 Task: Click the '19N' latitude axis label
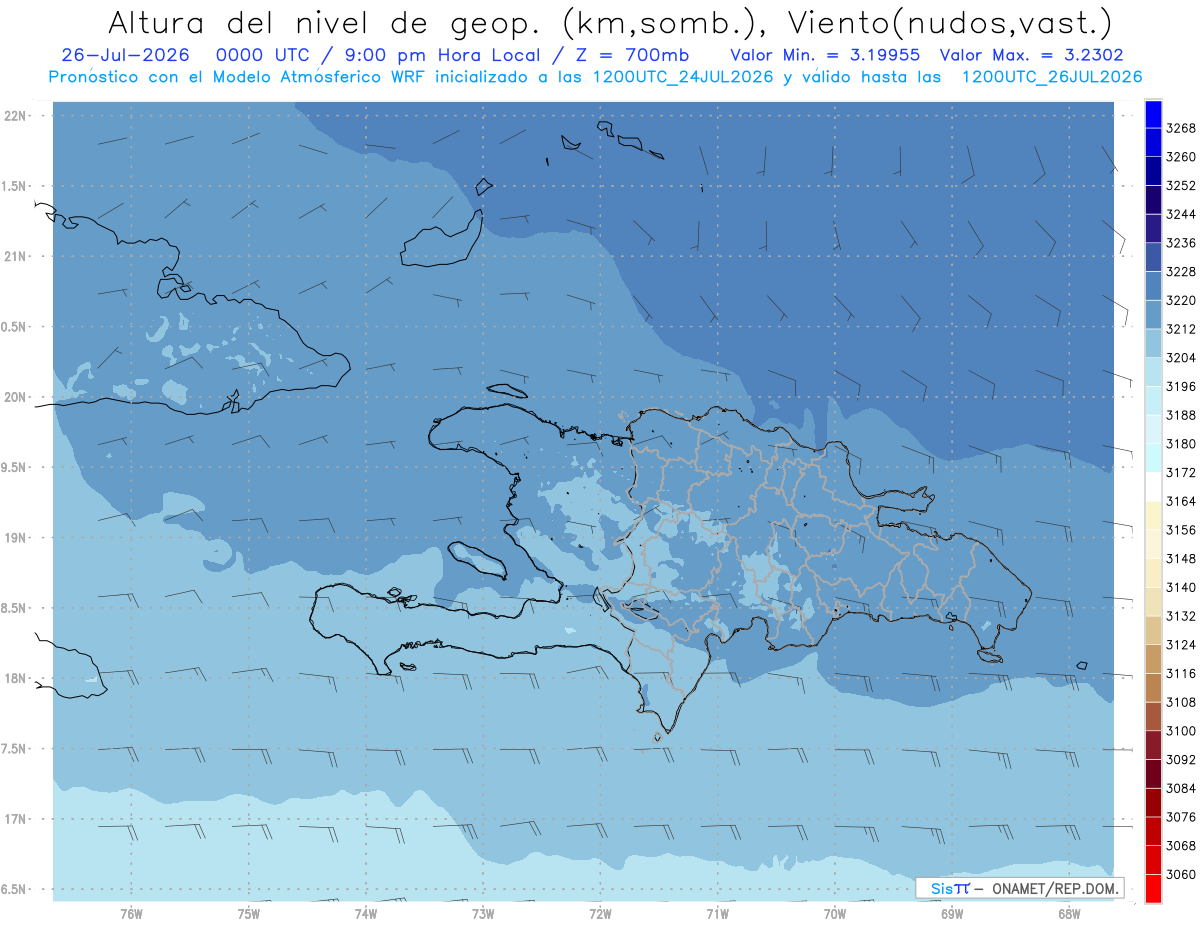15,537
